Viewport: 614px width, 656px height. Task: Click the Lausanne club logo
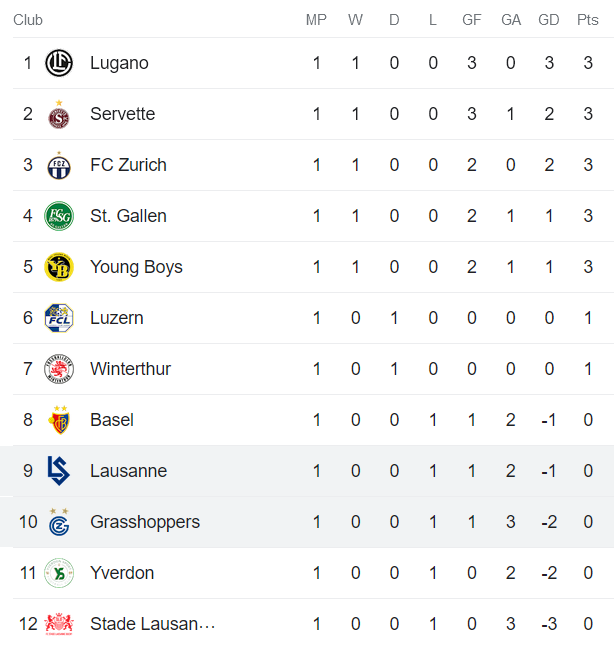(59, 471)
